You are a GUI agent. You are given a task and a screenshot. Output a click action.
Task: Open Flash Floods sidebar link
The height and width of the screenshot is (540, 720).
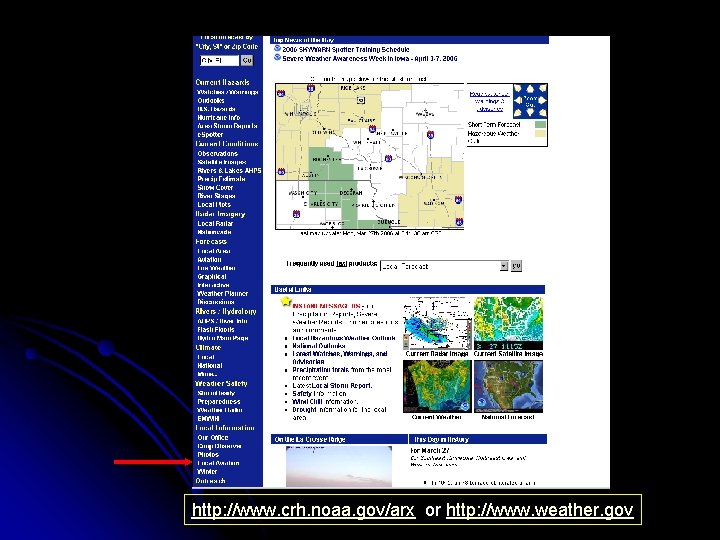click(x=215, y=330)
